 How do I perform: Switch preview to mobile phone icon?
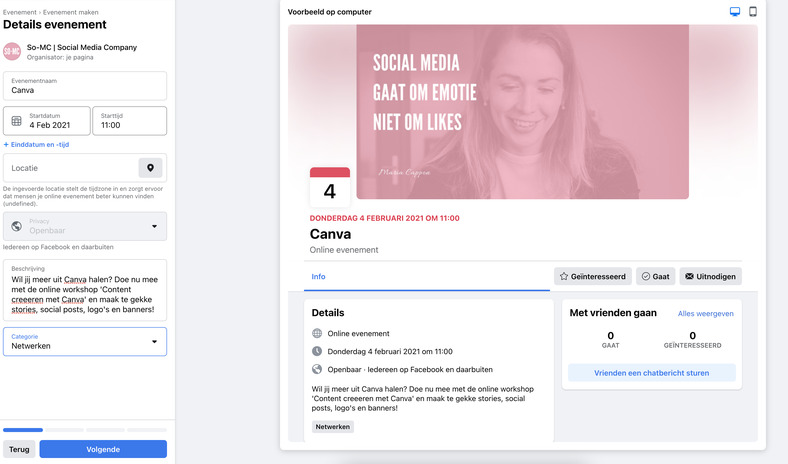(x=753, y=12)
